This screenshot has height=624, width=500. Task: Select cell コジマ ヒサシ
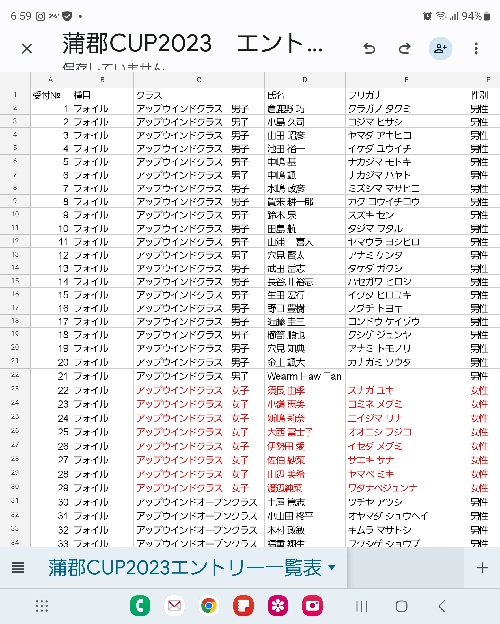406,122
